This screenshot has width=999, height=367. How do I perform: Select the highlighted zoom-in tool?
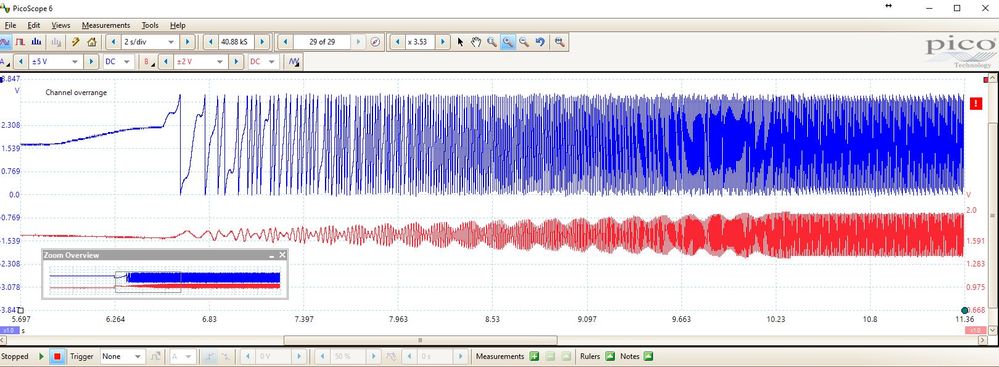pyautogui.click(x=508, y=42)
